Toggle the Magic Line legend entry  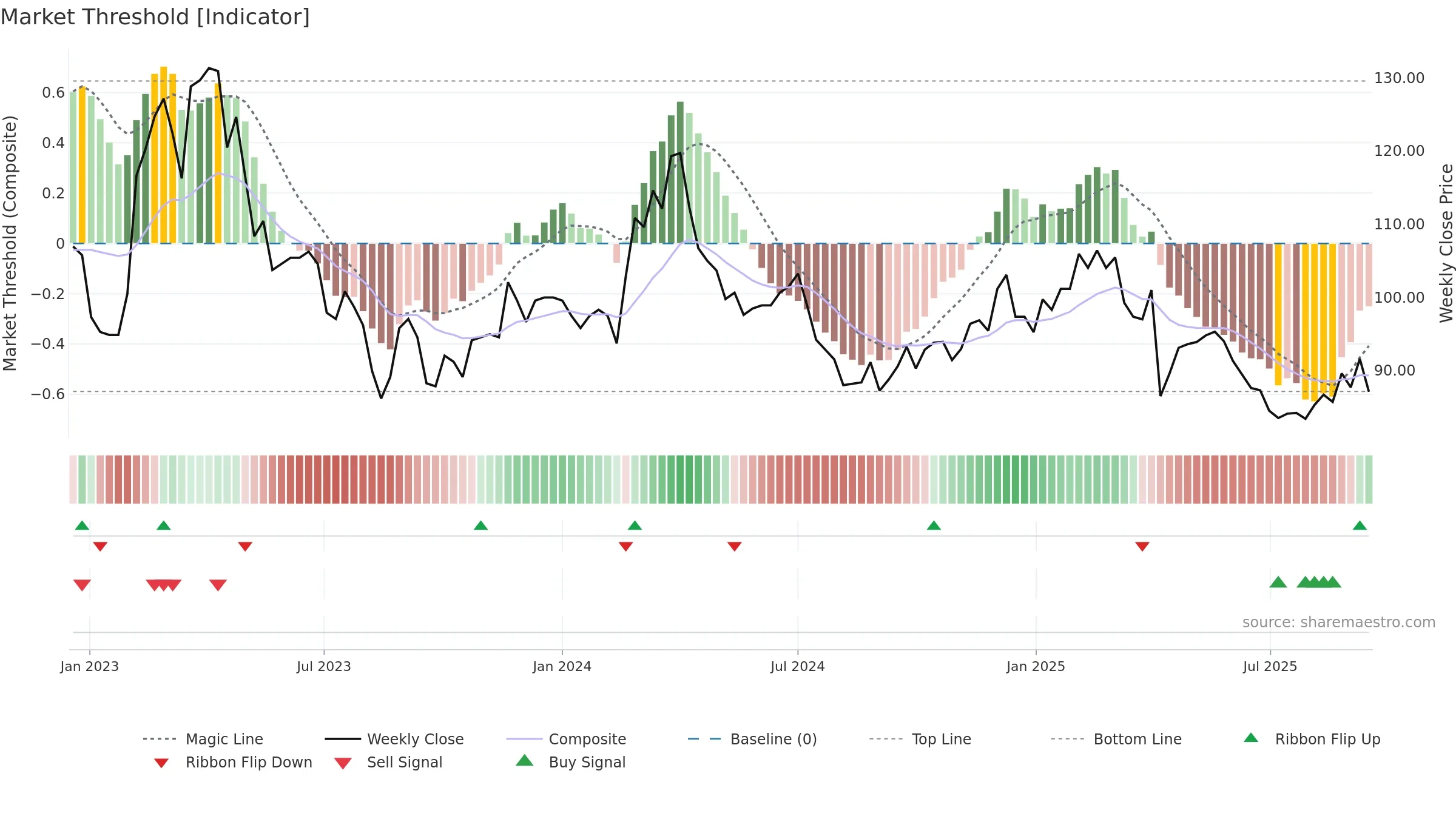[x=203, y=739]
